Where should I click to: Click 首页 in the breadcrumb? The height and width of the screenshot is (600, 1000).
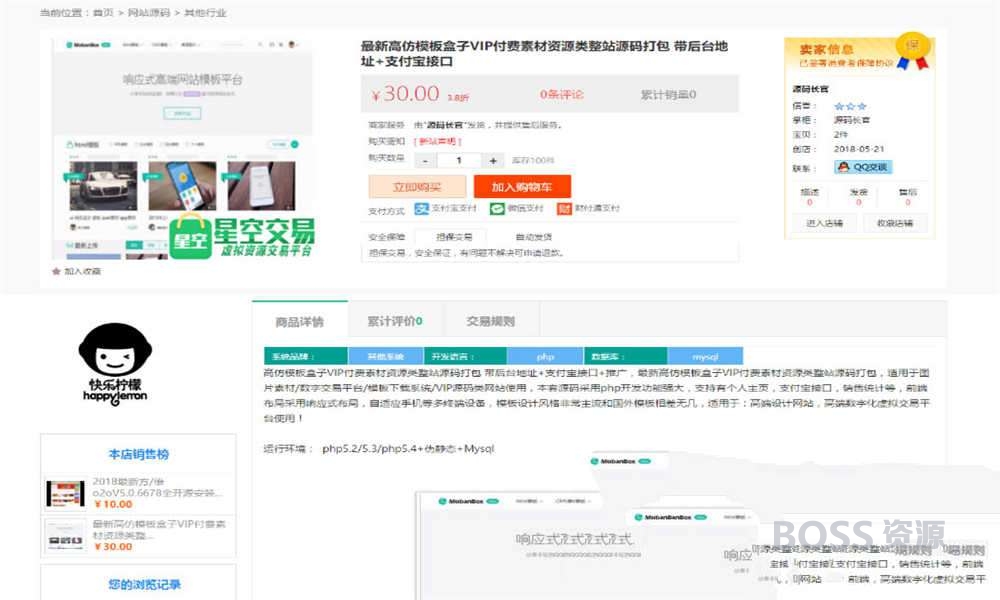(103, 13)
